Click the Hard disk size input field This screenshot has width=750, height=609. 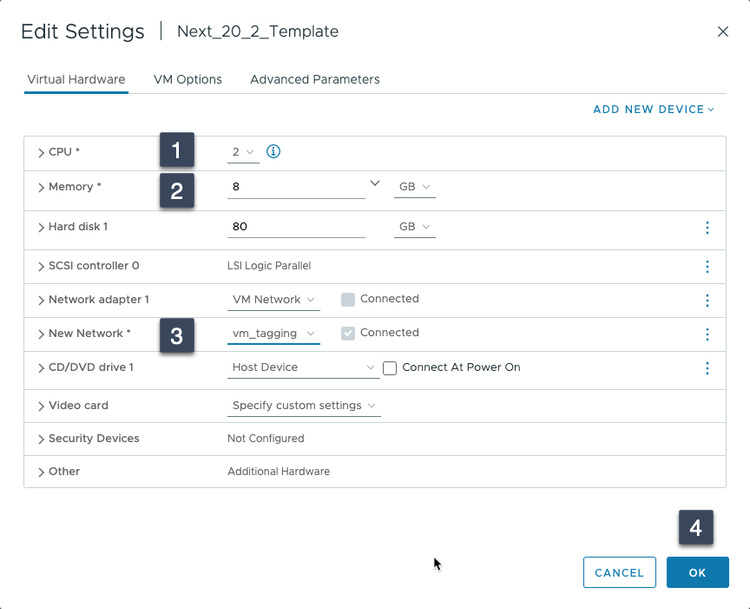pyautogui.click(x=295, y=227)
